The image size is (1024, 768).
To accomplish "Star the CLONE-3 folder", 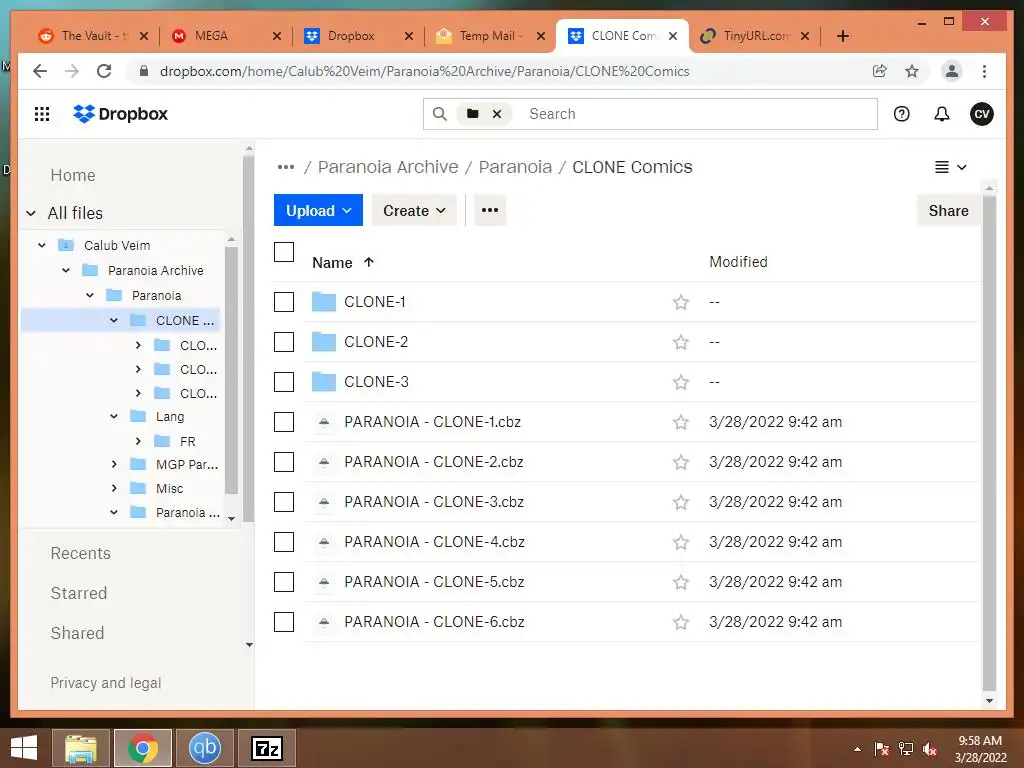I will pyautogui.click(x=680, y=382).
